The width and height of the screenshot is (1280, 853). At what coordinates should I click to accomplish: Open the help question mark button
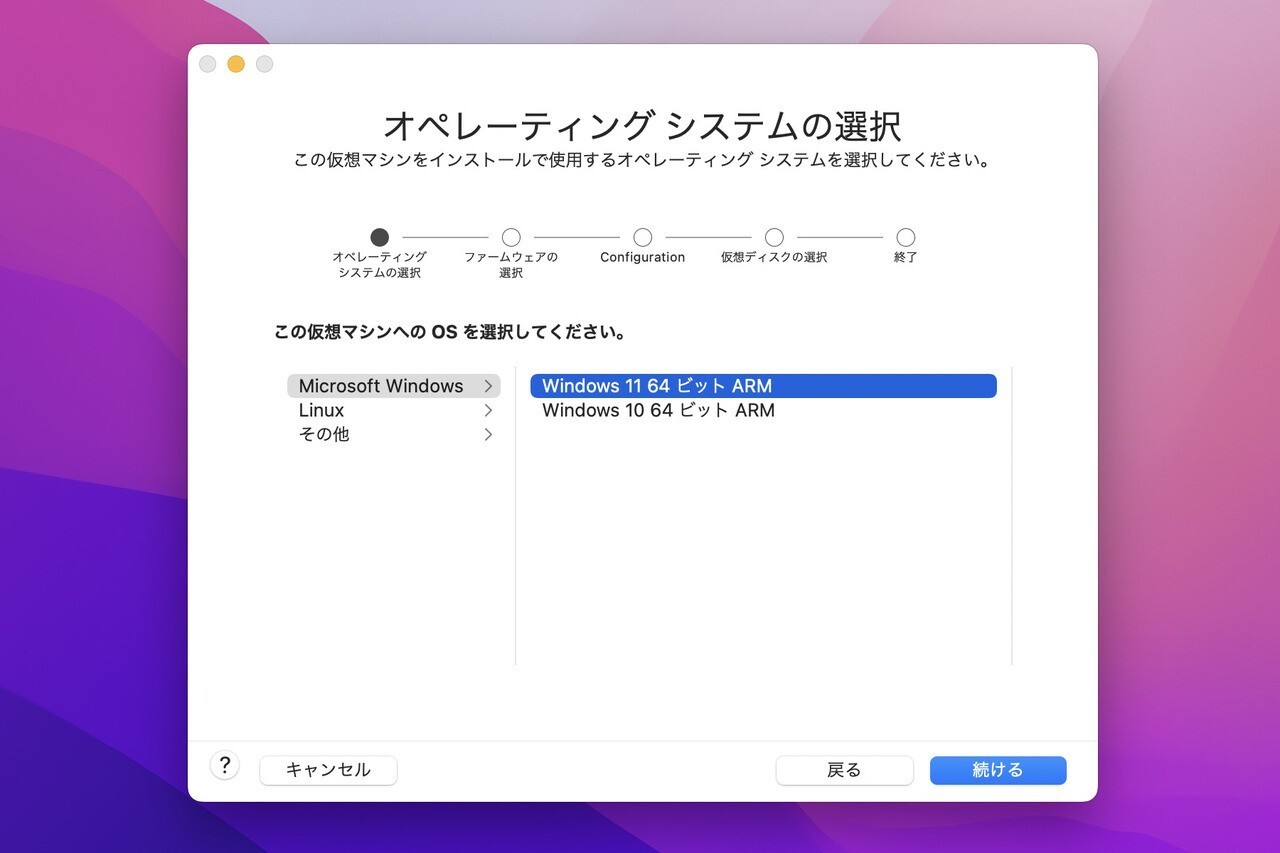point(224,766)
